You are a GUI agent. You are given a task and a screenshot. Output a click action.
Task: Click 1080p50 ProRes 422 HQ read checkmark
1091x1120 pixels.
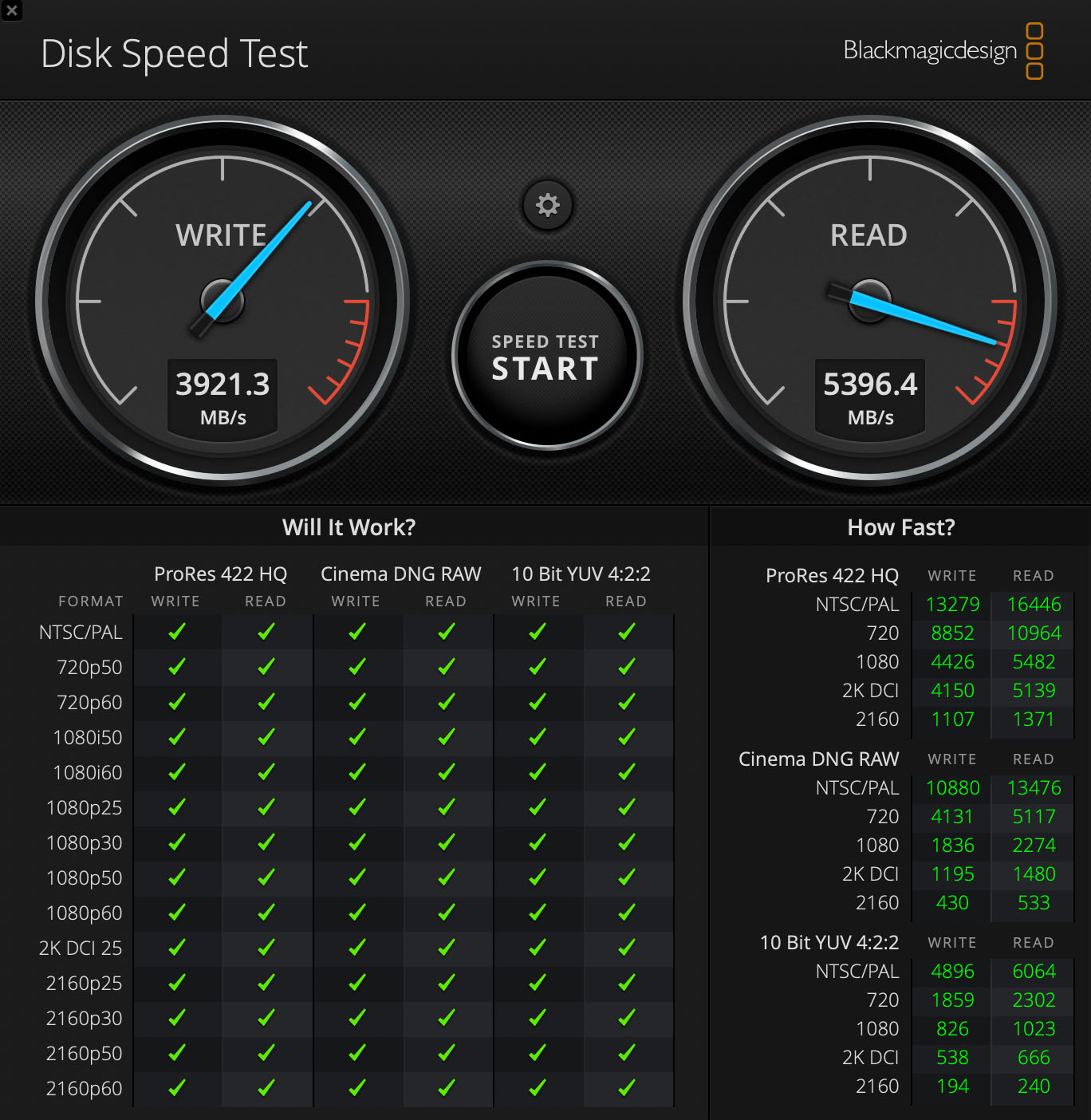(266, 877)
